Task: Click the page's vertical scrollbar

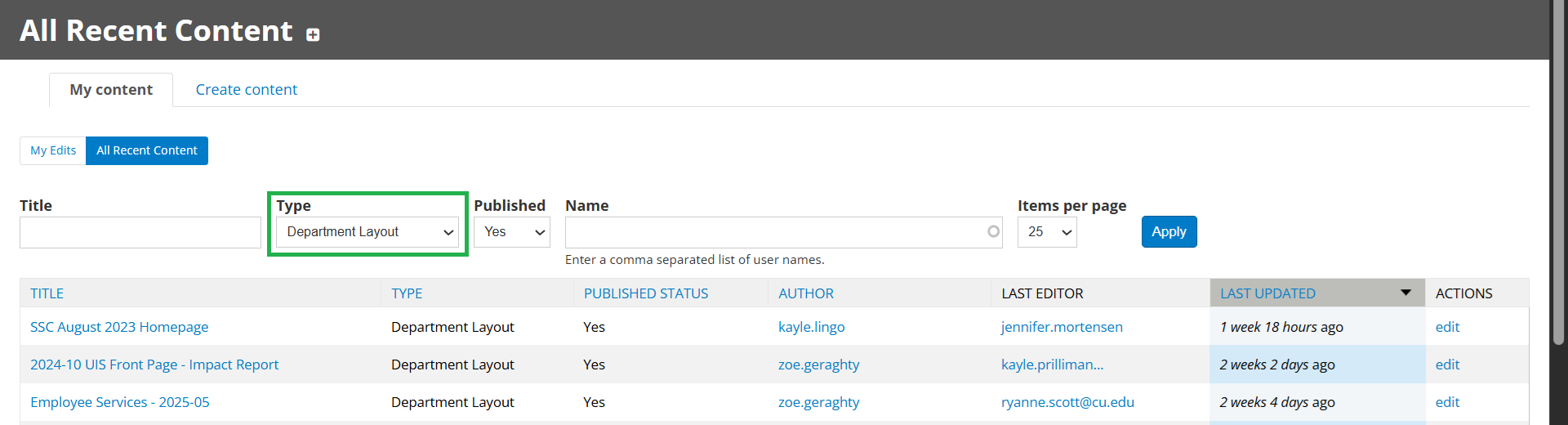Action: click(x=1558, y=172)
